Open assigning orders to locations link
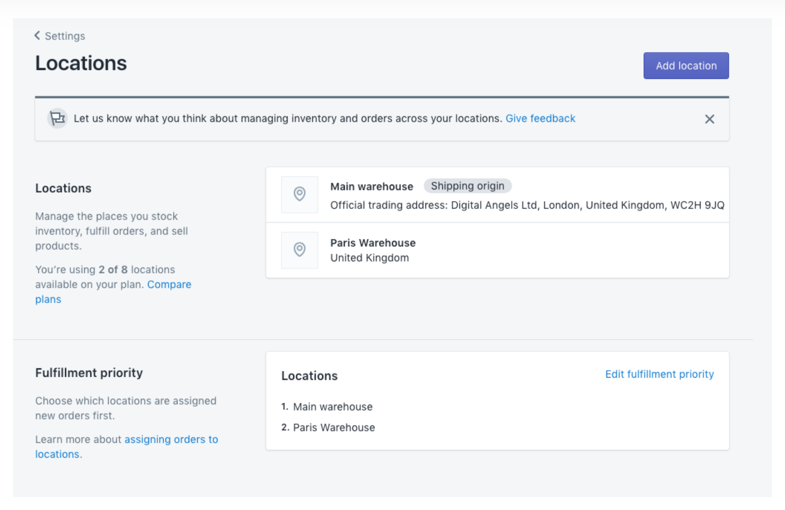The height and width of the screenshot is (510, 785). (170, 440)
